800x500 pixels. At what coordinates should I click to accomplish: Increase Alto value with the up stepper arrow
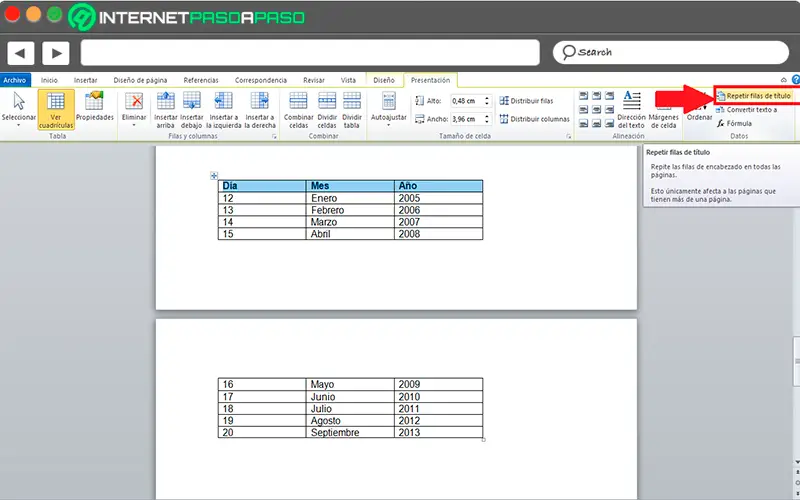[487, 98]
